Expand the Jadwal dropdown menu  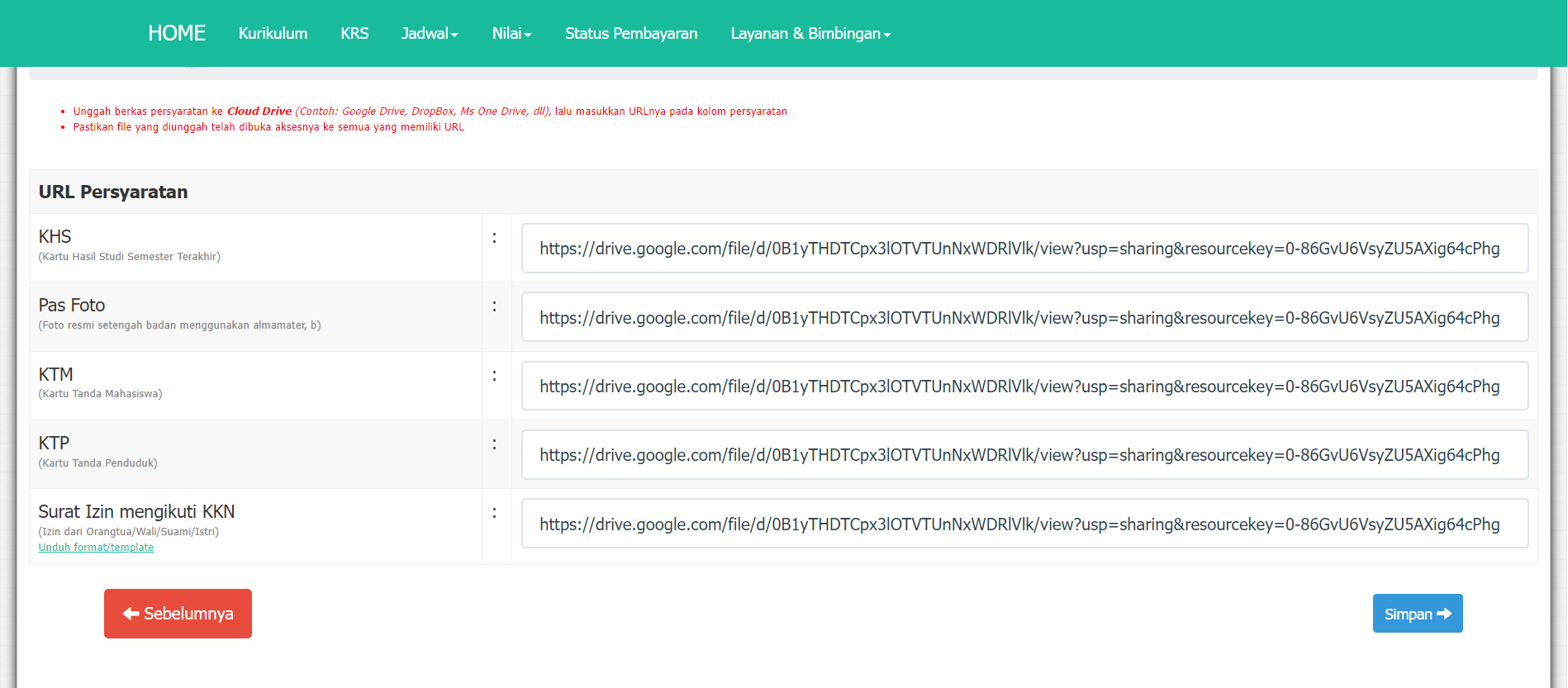(430, 34)
